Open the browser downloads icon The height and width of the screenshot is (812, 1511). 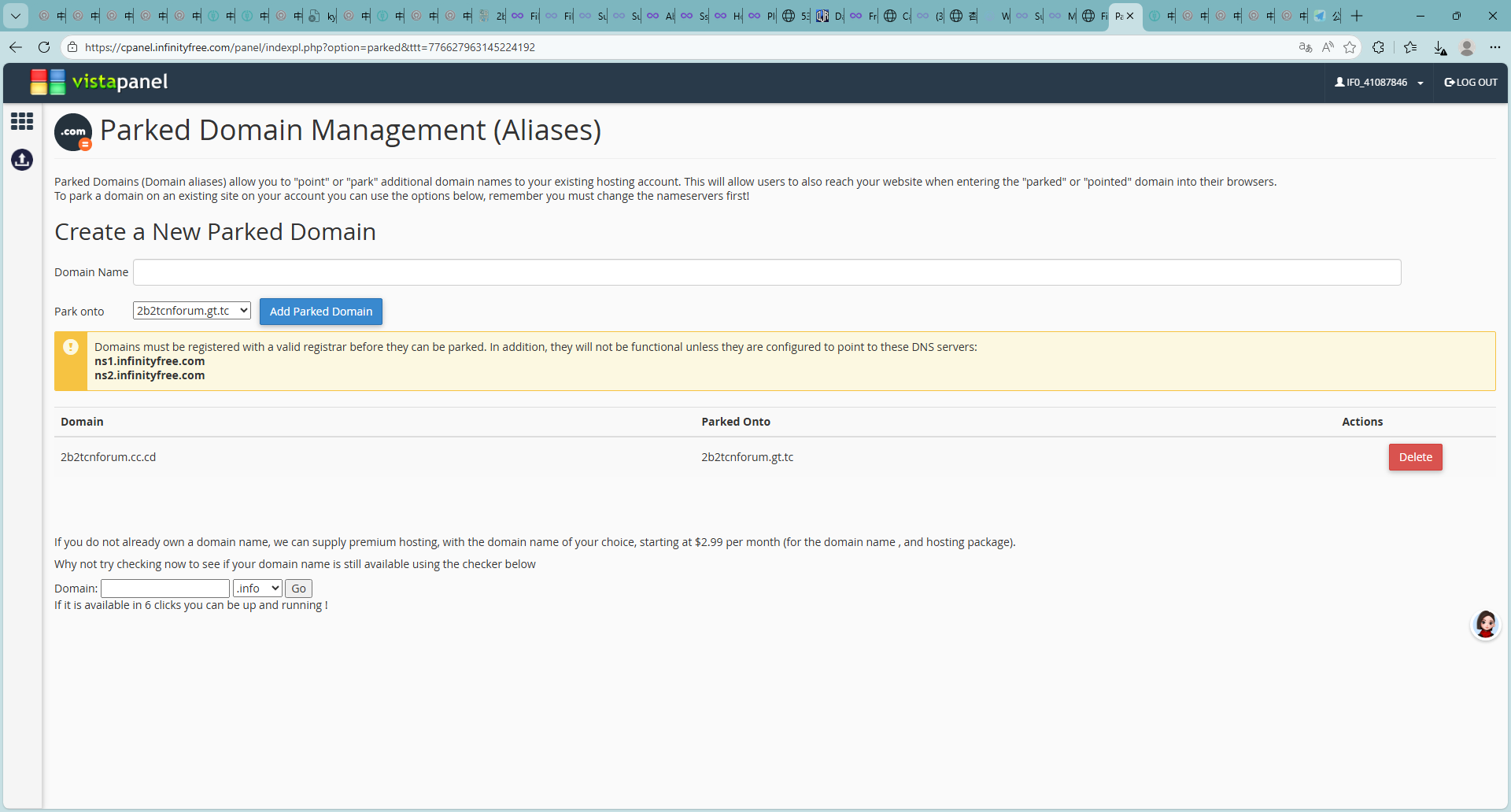(1439, 47)
